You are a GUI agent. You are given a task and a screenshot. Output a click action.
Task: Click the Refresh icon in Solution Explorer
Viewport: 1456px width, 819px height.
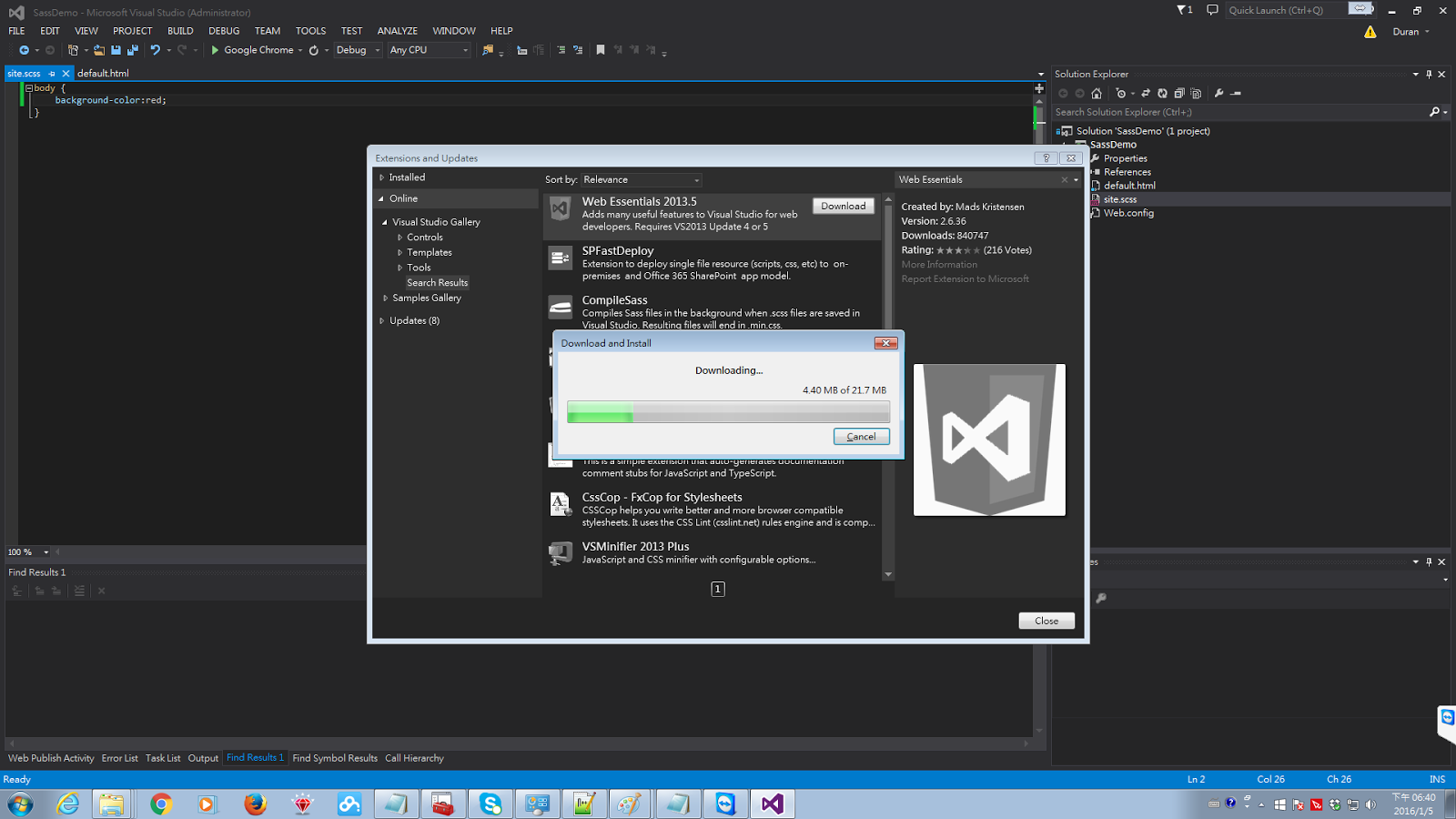pyautogui.click(x=1163, y=93)
